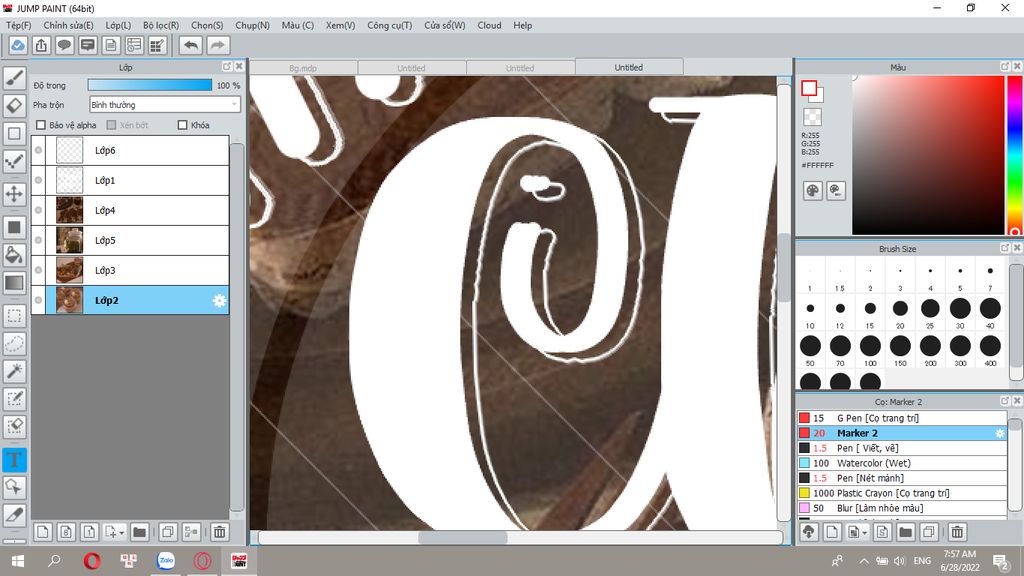
Task: Select the Bucket fill tool
Action: pos(14,255)
